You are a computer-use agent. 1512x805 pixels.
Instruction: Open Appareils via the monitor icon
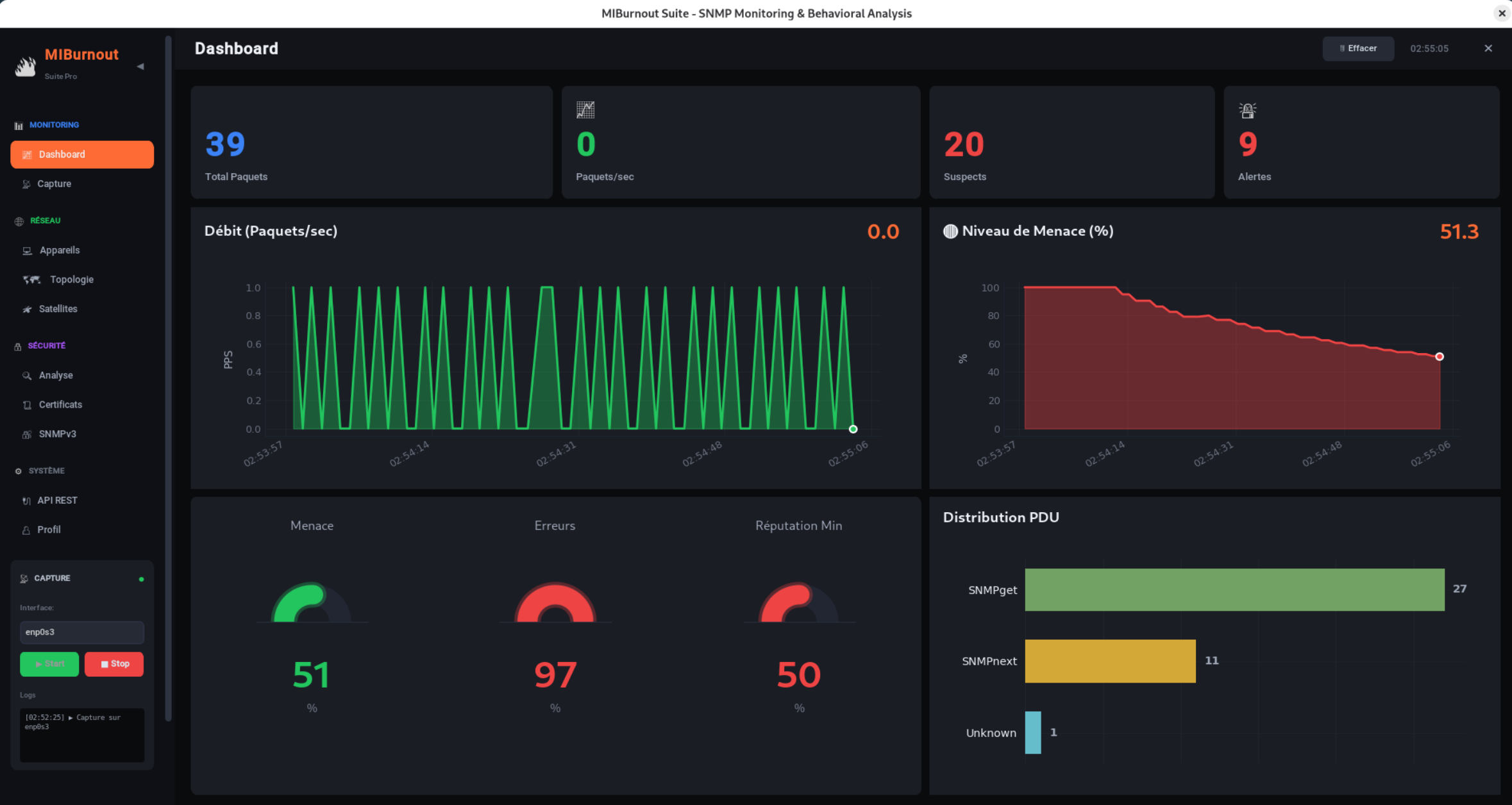coord(27,251)
